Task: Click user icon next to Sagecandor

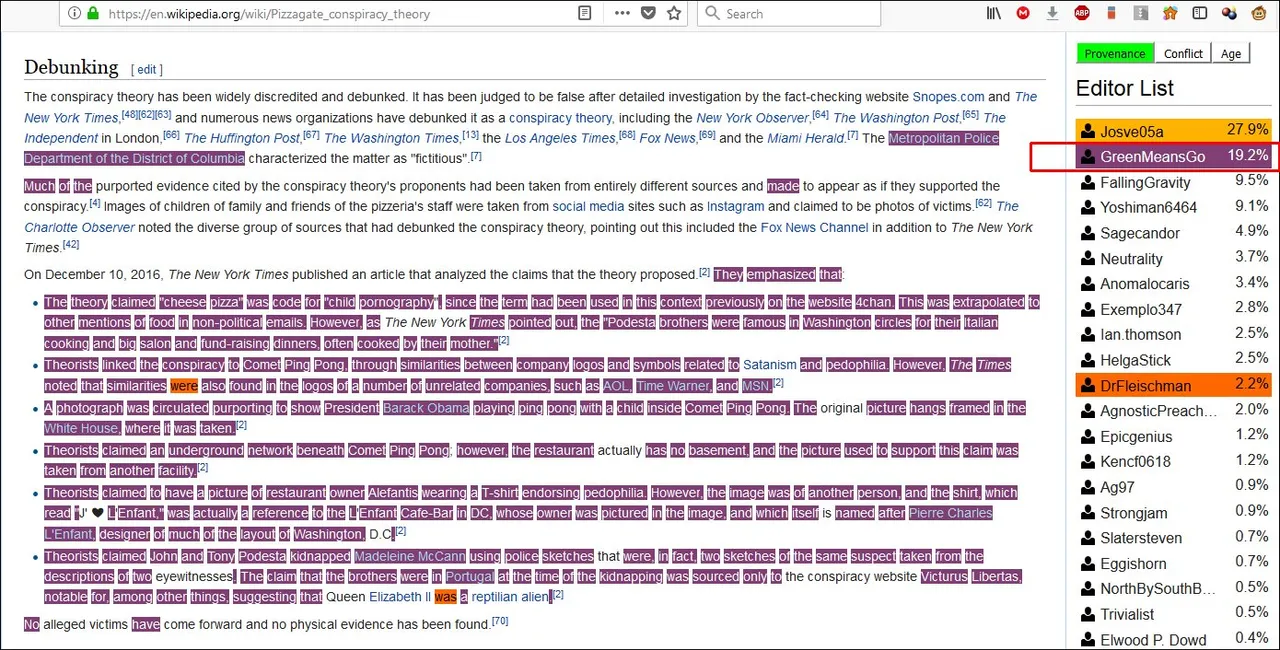Action: [1089, 233]
